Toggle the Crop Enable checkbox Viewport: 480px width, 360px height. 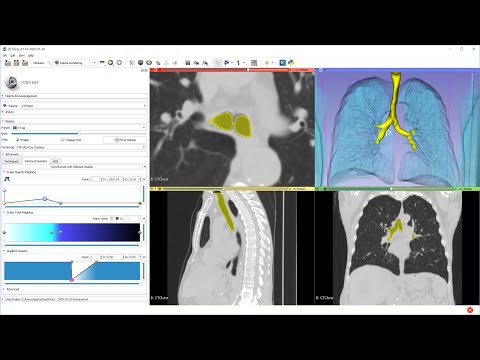(18, 140)
